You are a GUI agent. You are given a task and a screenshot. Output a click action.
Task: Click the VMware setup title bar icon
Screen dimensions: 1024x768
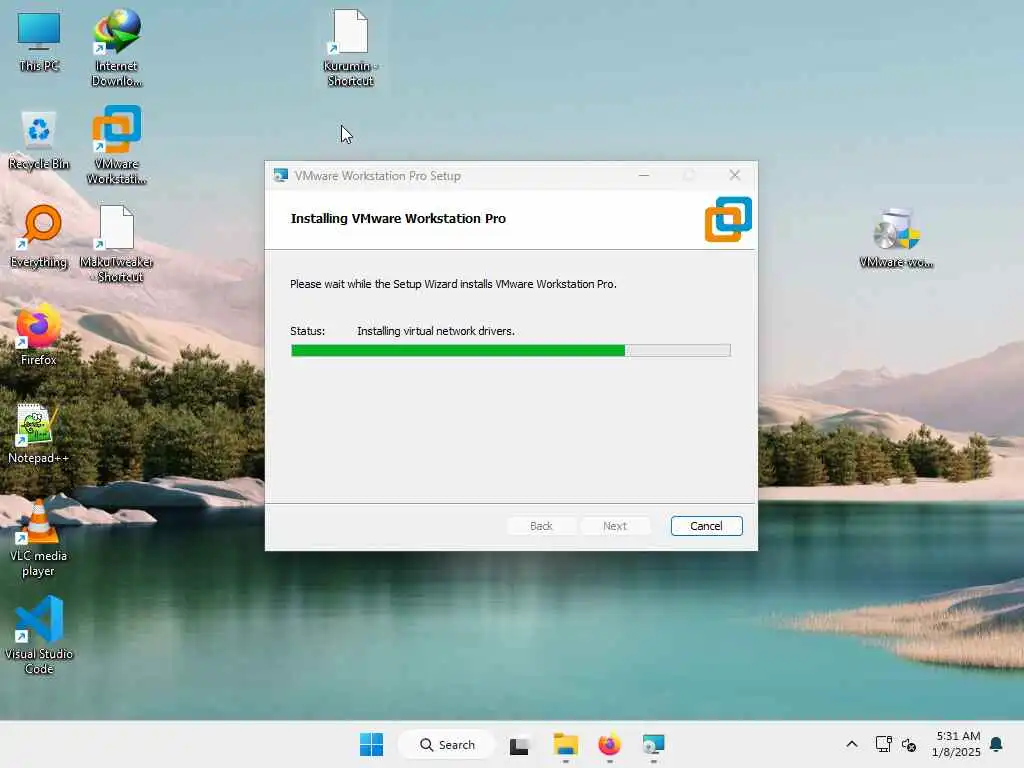[x=281, y=176]
